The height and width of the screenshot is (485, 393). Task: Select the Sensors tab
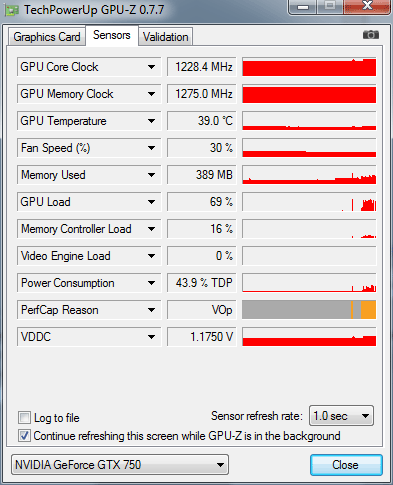112,35
